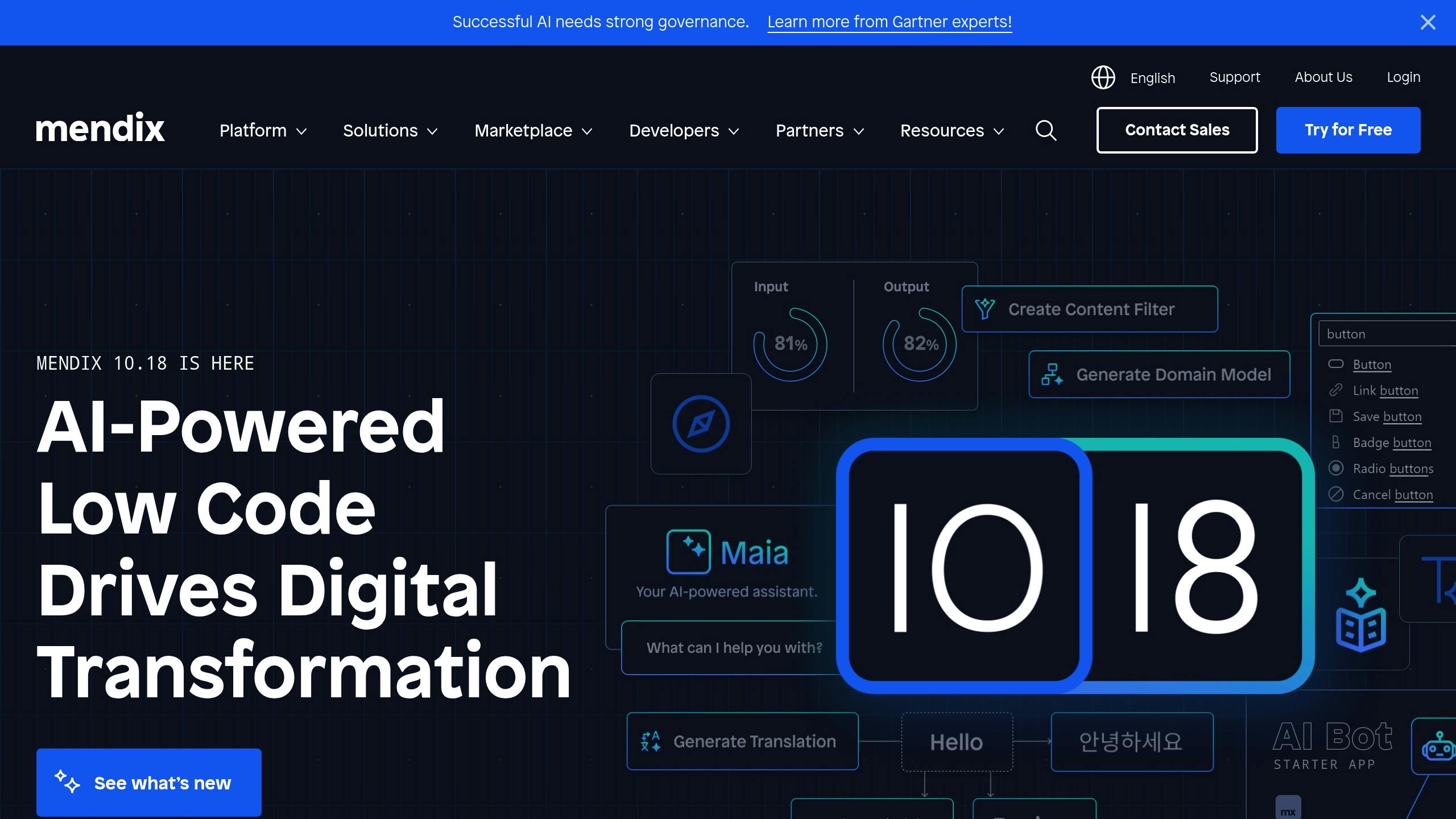Open the Login page
Image resolution: width=1456 pixels, height=819 pixels.
point(1403,77)
